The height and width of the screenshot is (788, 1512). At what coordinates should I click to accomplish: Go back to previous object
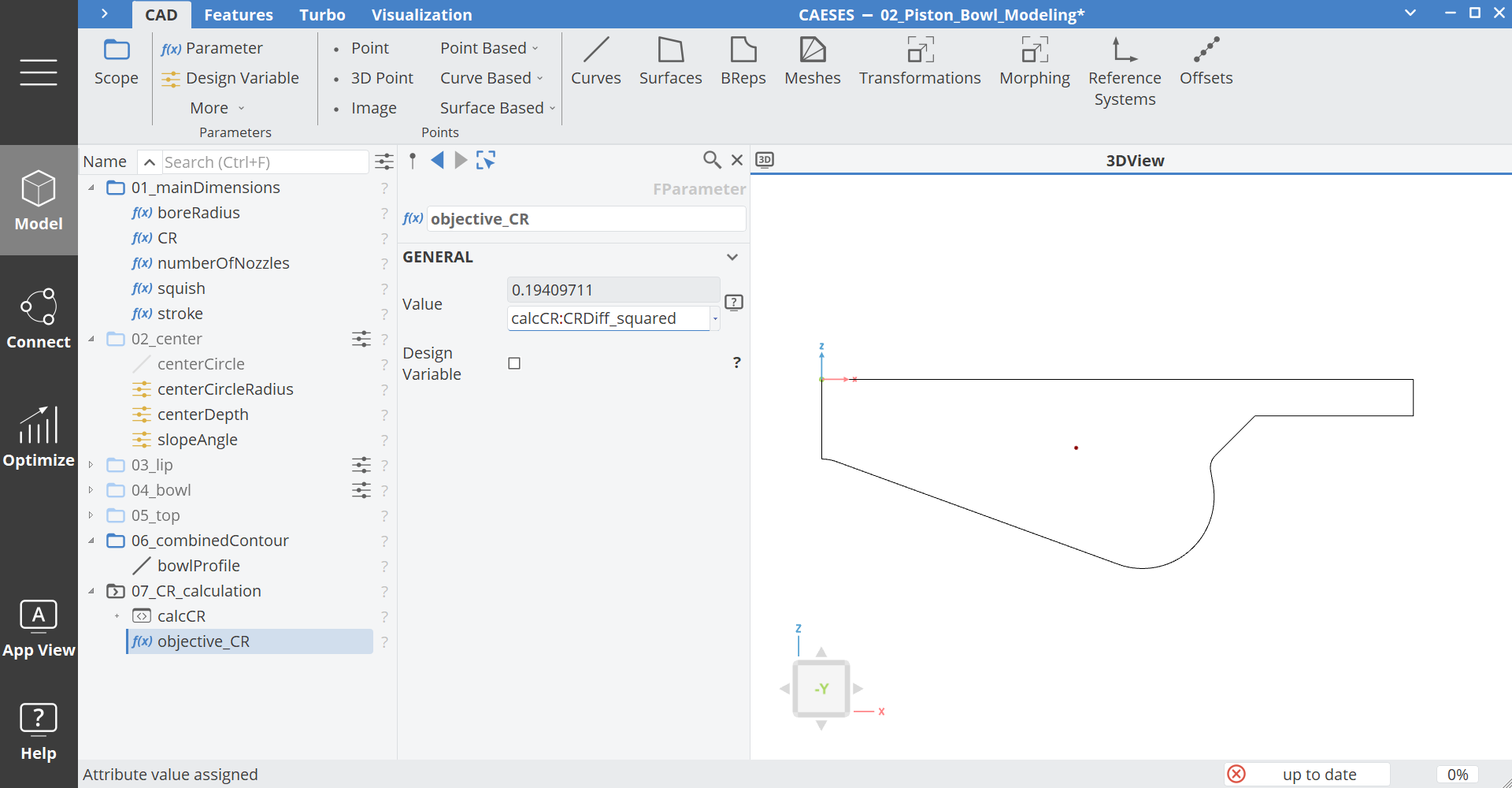[x=438, y=161]
